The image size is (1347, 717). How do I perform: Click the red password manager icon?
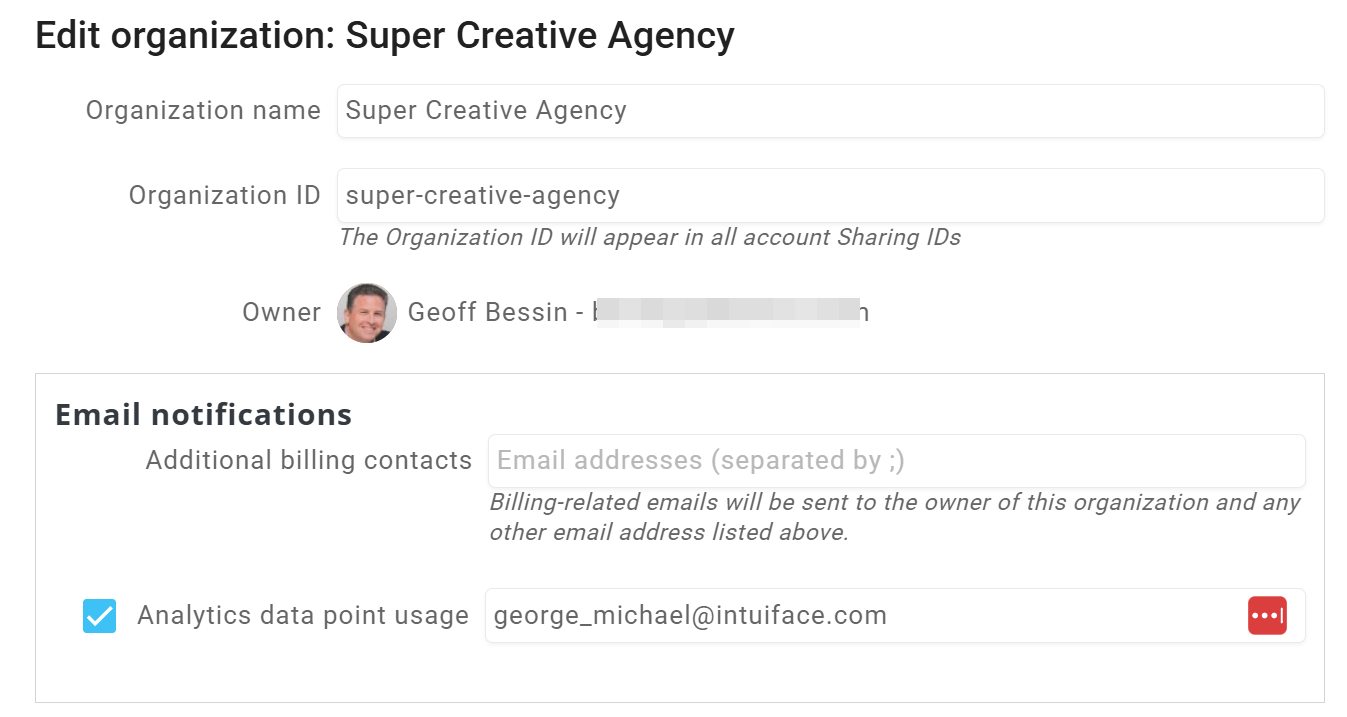tap(1267, 615)
